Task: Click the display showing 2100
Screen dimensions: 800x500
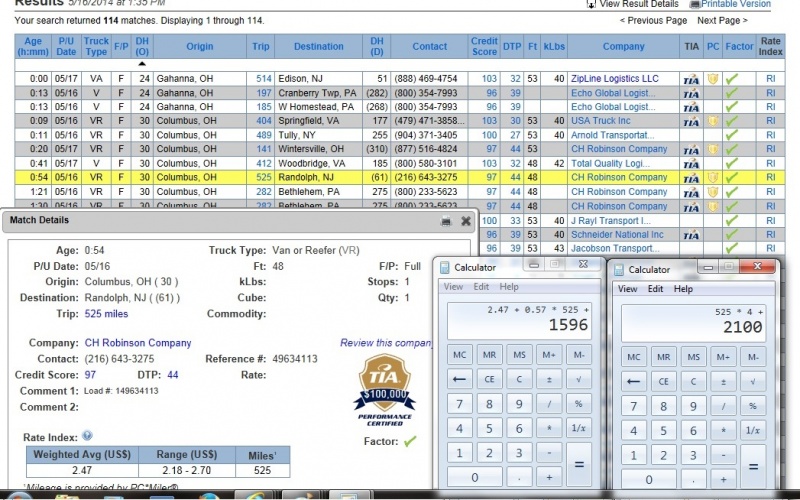Action: (x=693, y=323)
